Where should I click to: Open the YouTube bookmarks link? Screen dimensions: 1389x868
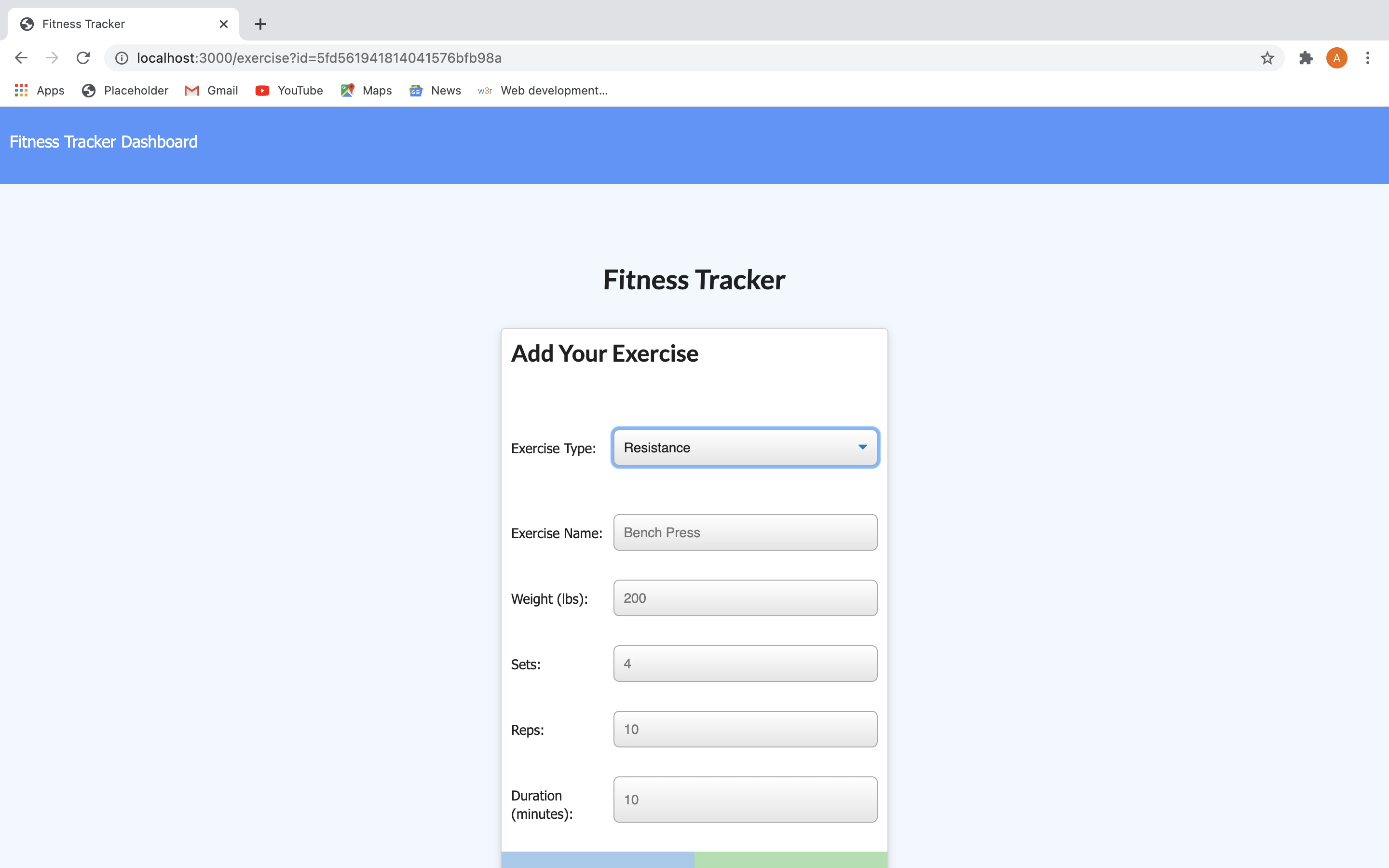point(289,90)
